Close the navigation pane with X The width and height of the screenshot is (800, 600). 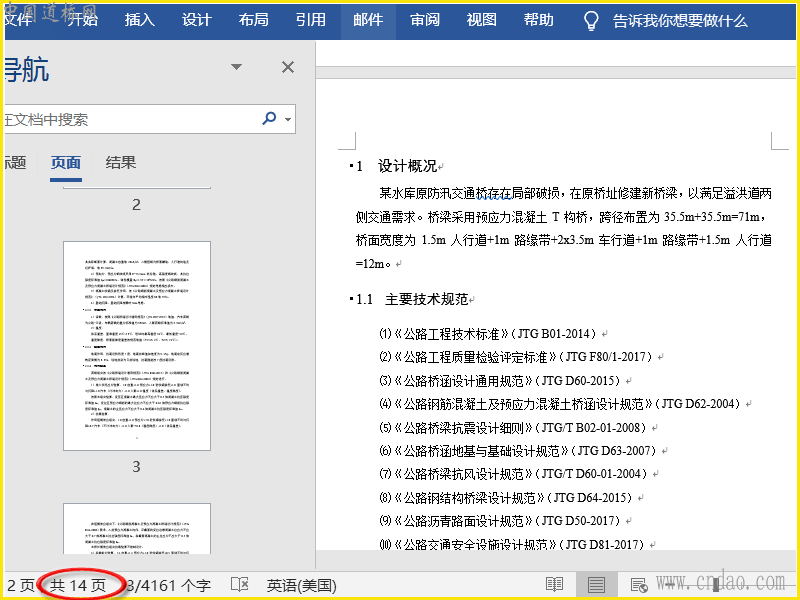coord(288,67)
